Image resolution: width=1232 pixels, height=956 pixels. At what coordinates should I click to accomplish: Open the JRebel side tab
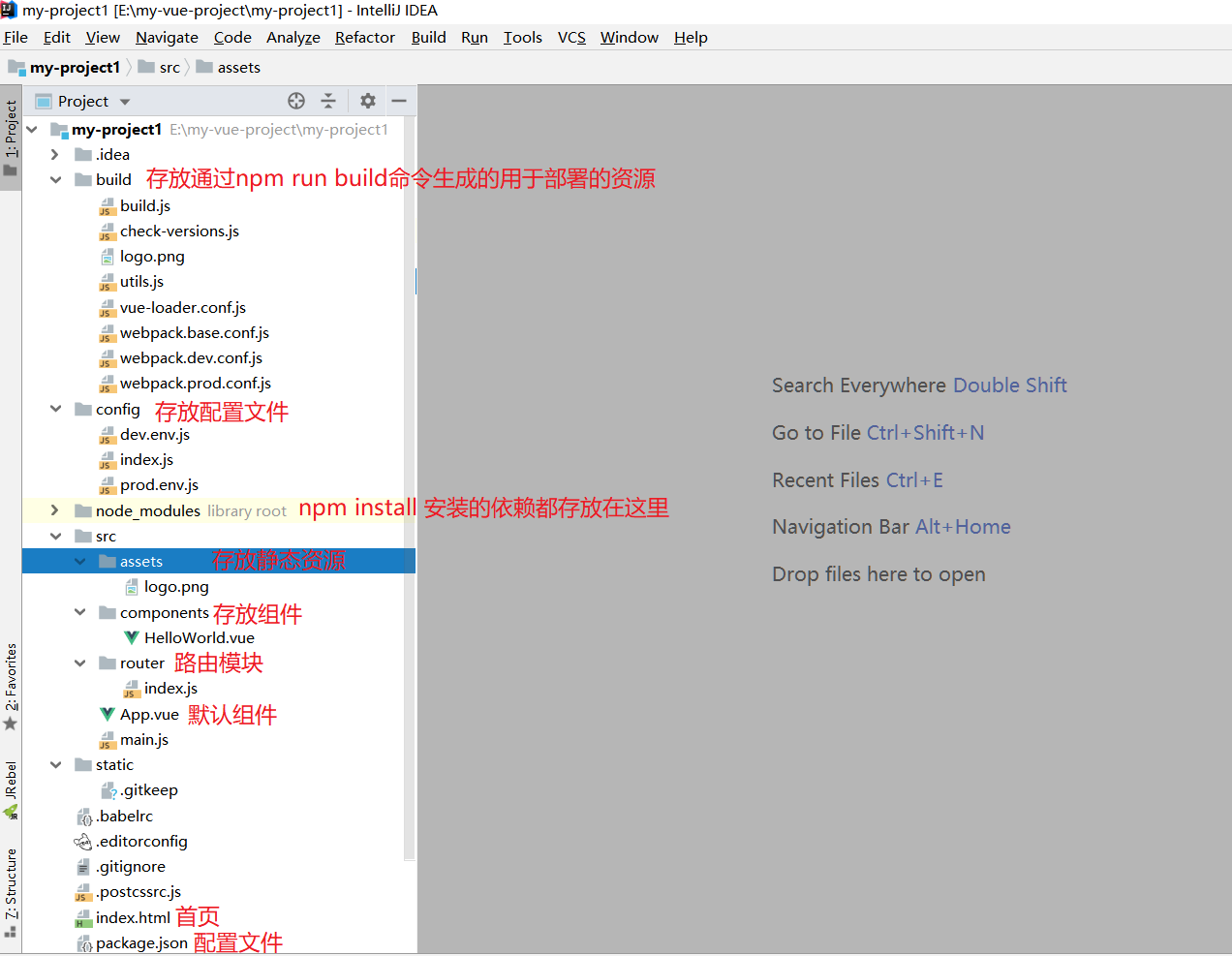click(11, 789)
